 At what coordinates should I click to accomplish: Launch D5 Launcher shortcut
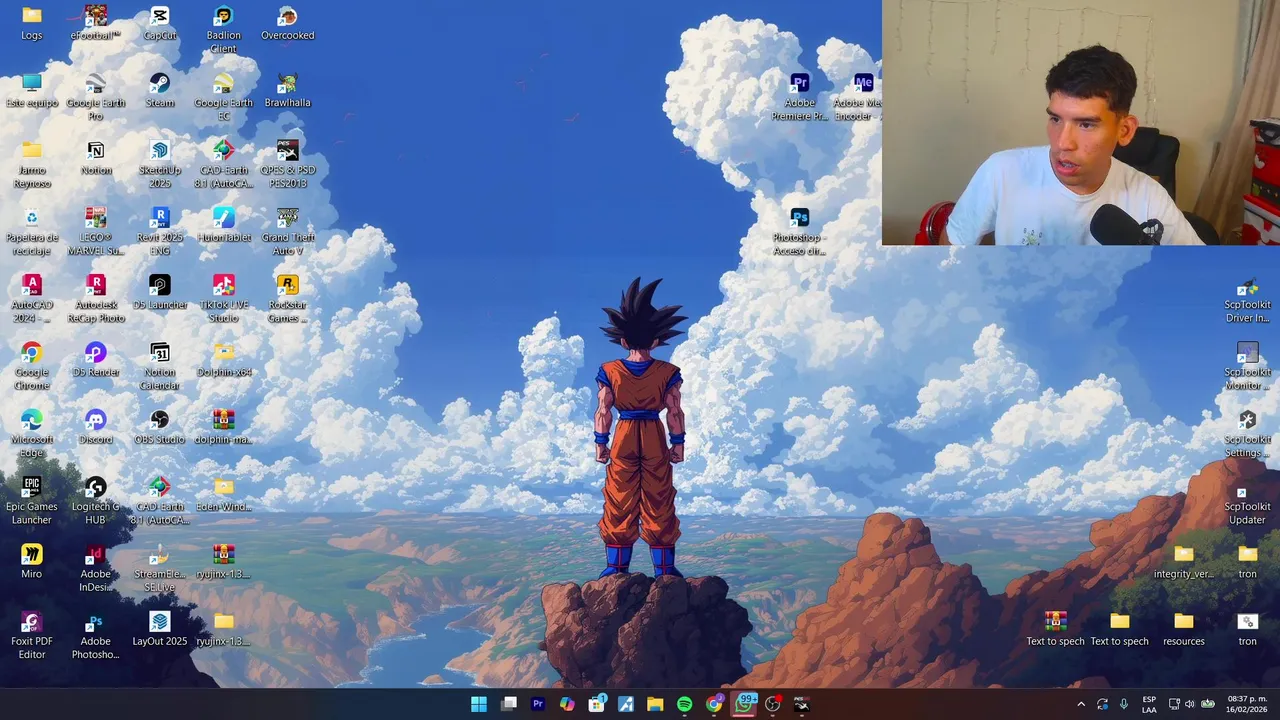tap(160, 292)
